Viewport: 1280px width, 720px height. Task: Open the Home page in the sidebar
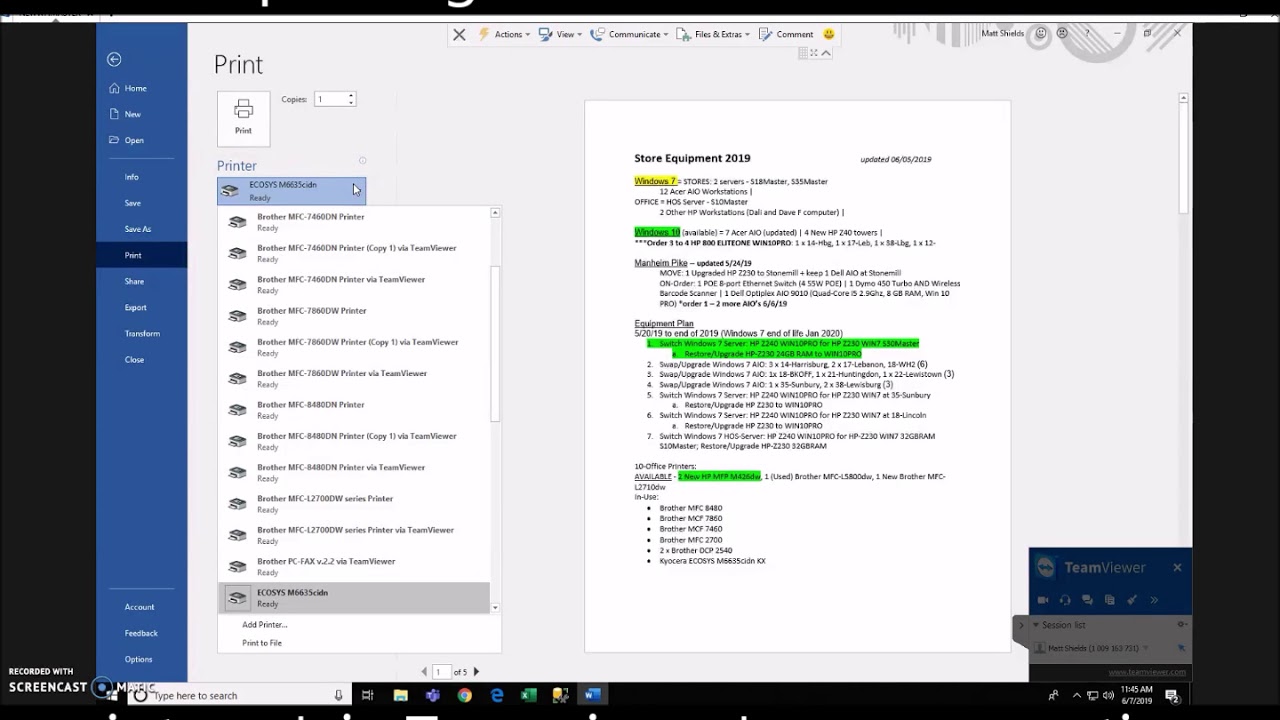[x=127, y=88]
